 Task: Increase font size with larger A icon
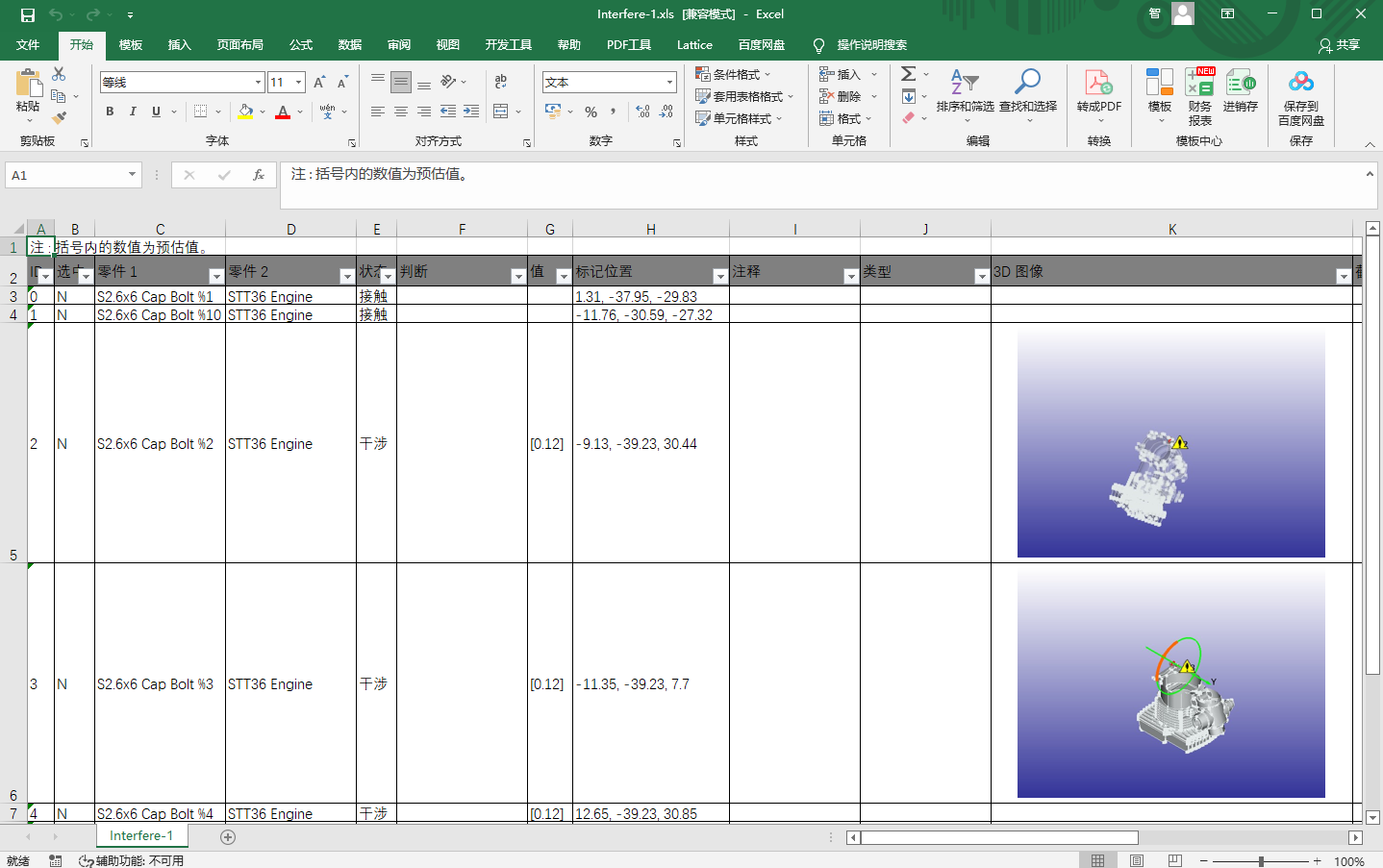[319, 83]
